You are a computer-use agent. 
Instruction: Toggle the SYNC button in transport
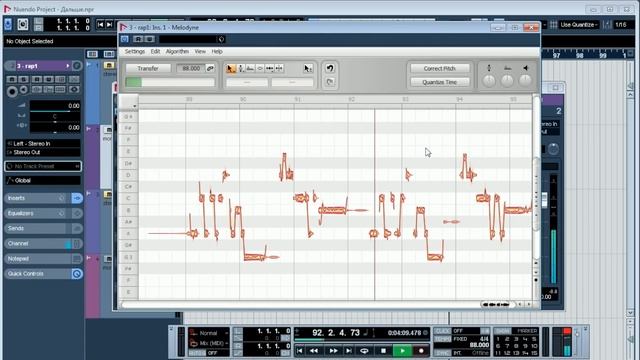[442, 353]
